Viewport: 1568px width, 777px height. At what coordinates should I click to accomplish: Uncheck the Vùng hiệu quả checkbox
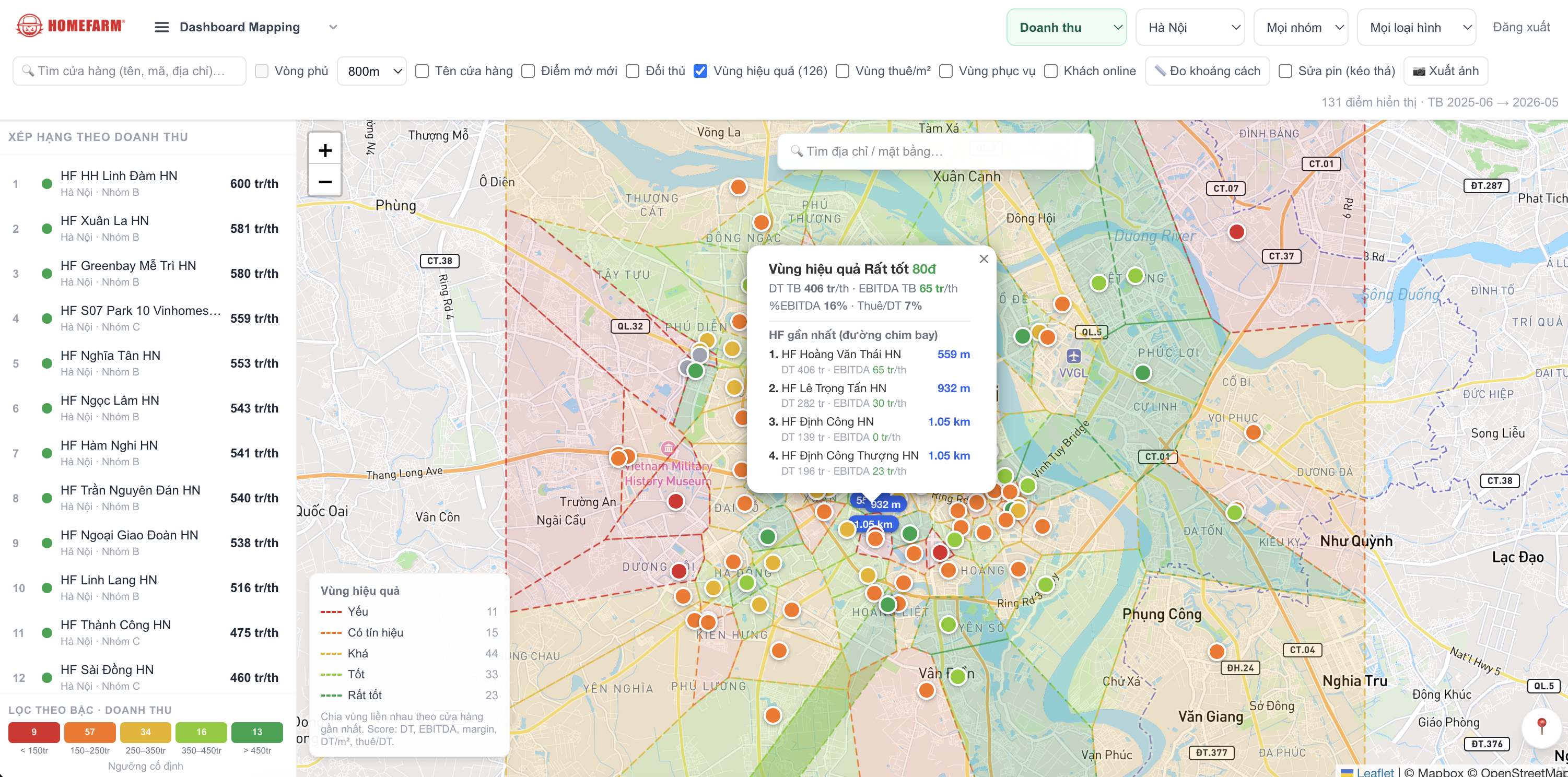pos(700,71)
